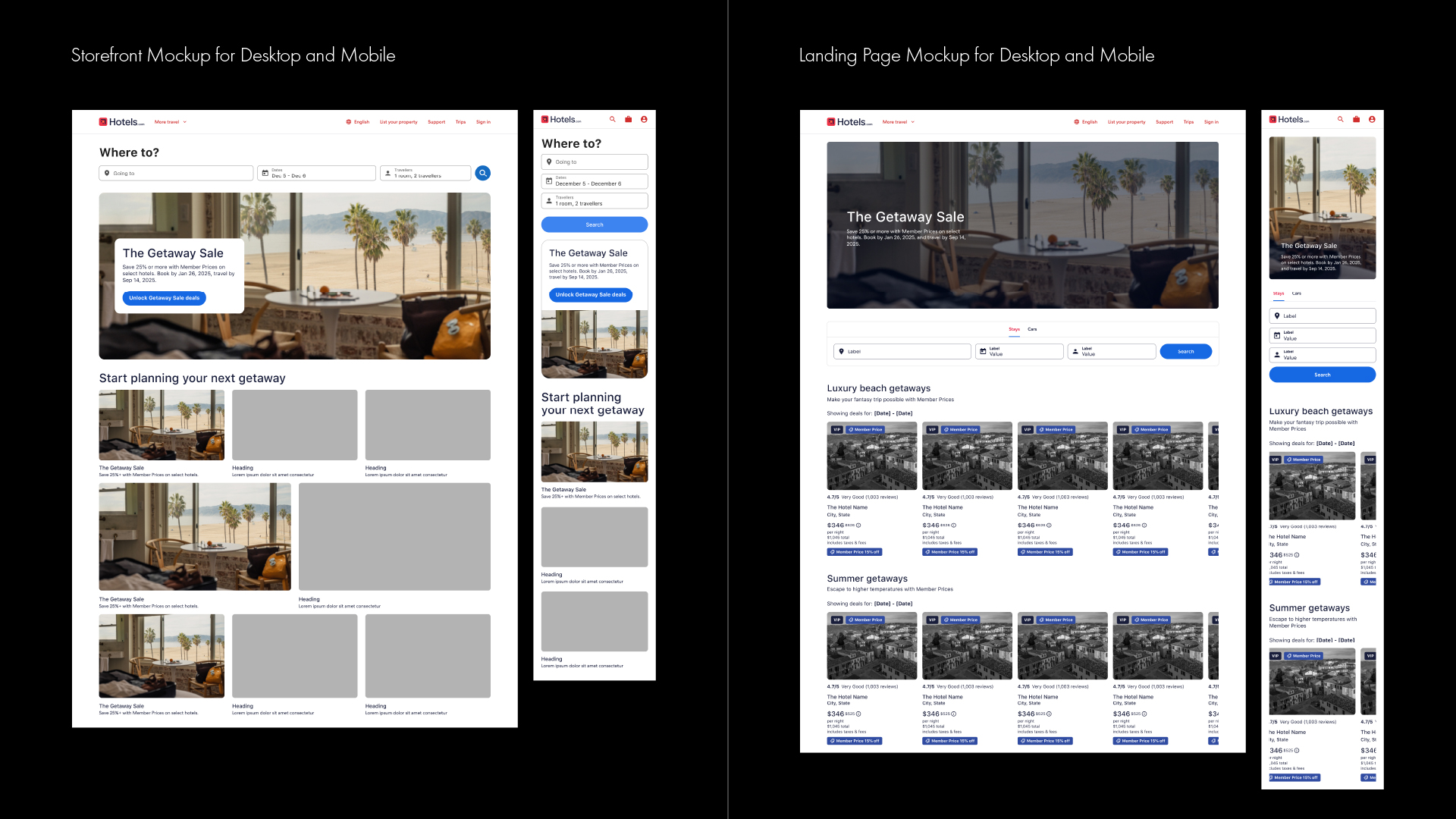Click the location pin icon in Going to field

(107, 173)
